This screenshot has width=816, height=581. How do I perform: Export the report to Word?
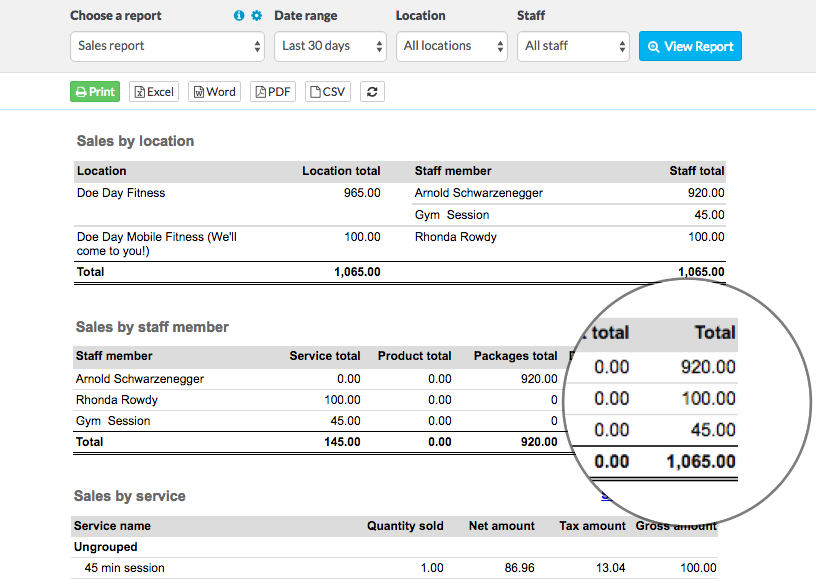214,92
